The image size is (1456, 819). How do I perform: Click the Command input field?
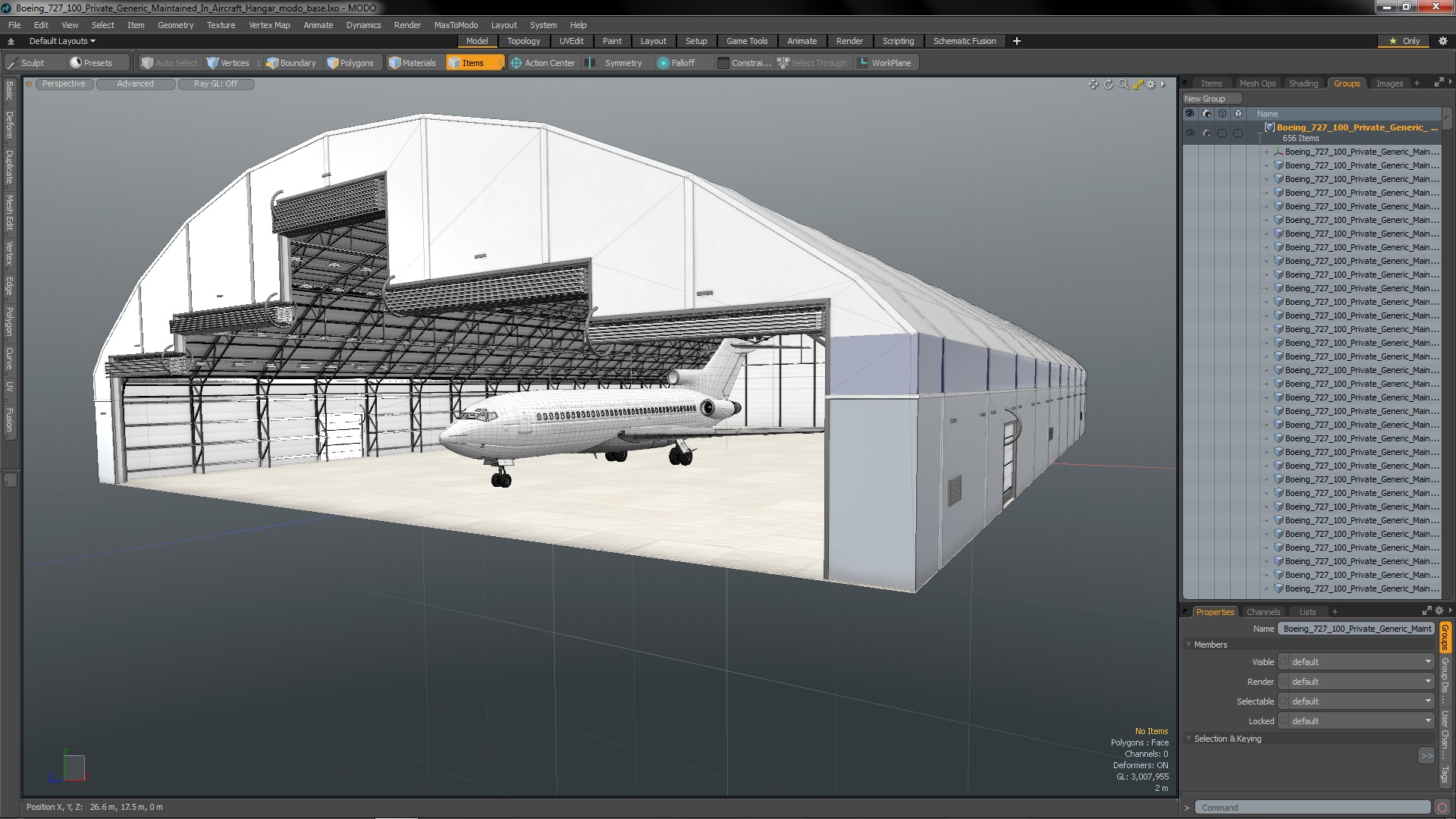coord(1313,808)
